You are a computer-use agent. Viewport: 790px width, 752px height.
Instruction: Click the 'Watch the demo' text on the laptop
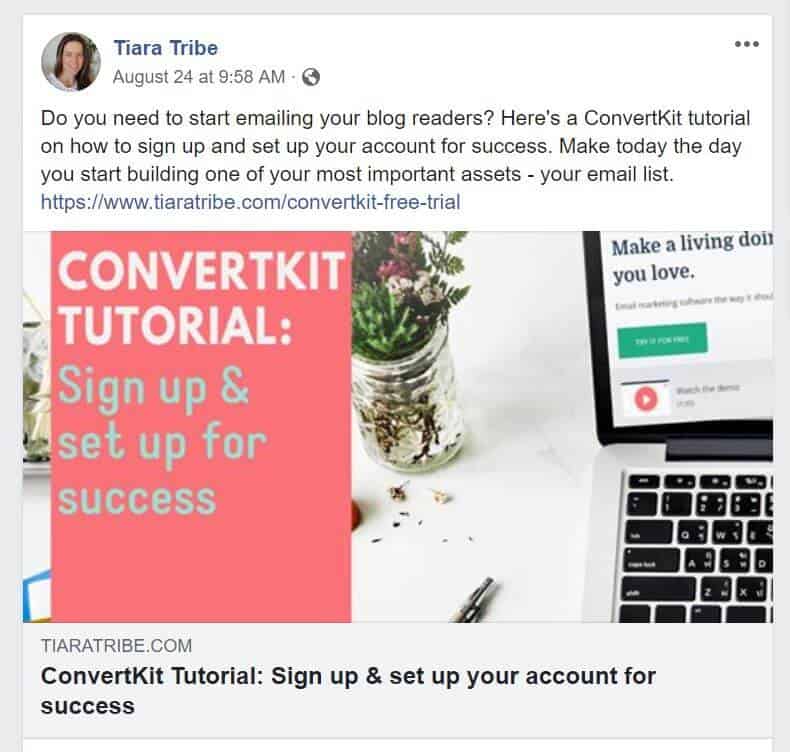(707, 389)
